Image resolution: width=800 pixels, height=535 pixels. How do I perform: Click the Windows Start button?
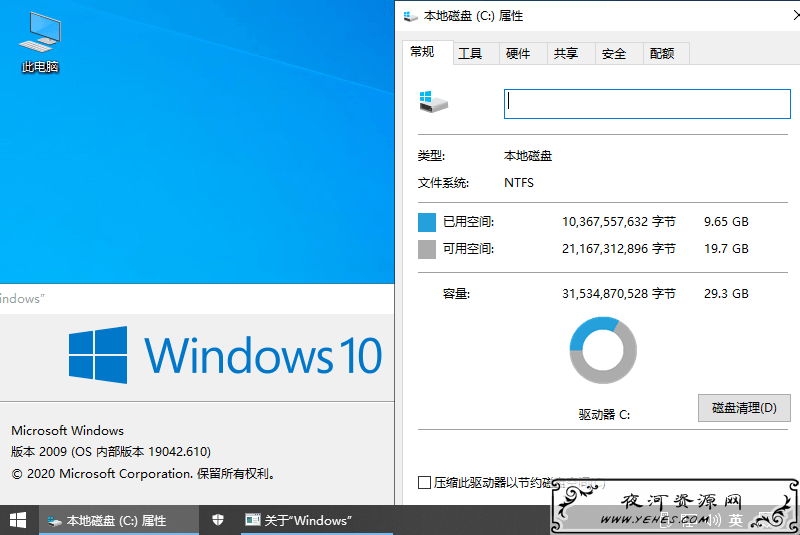pos(18,520)
